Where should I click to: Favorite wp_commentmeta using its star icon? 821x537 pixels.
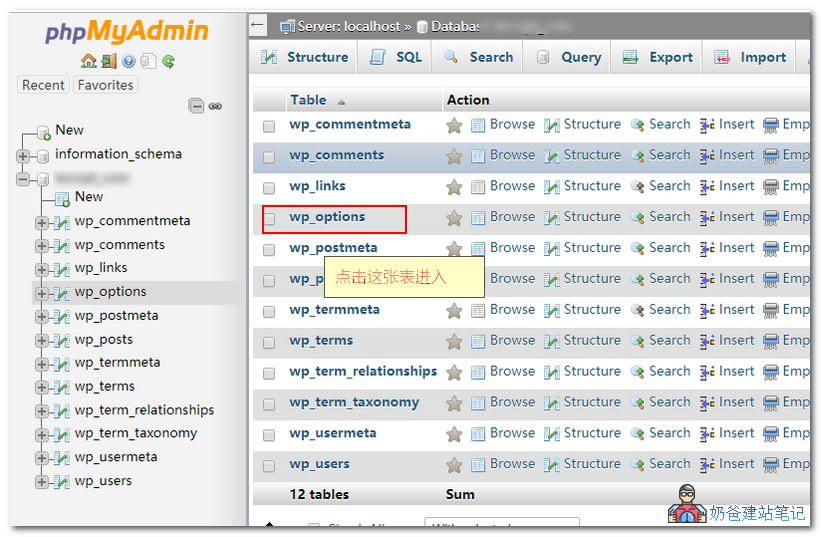(454, 125)
